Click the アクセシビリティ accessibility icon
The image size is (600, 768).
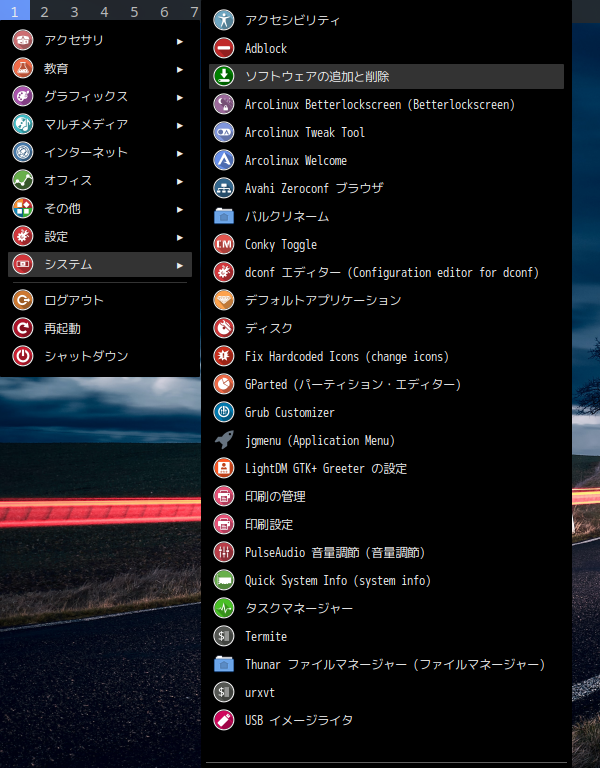[224, 20]
